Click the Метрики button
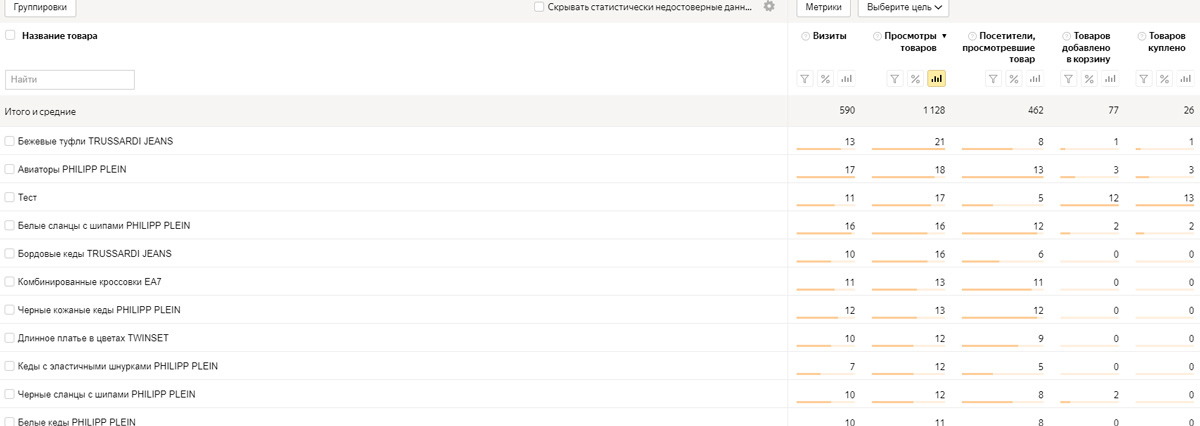 [823, 7]
